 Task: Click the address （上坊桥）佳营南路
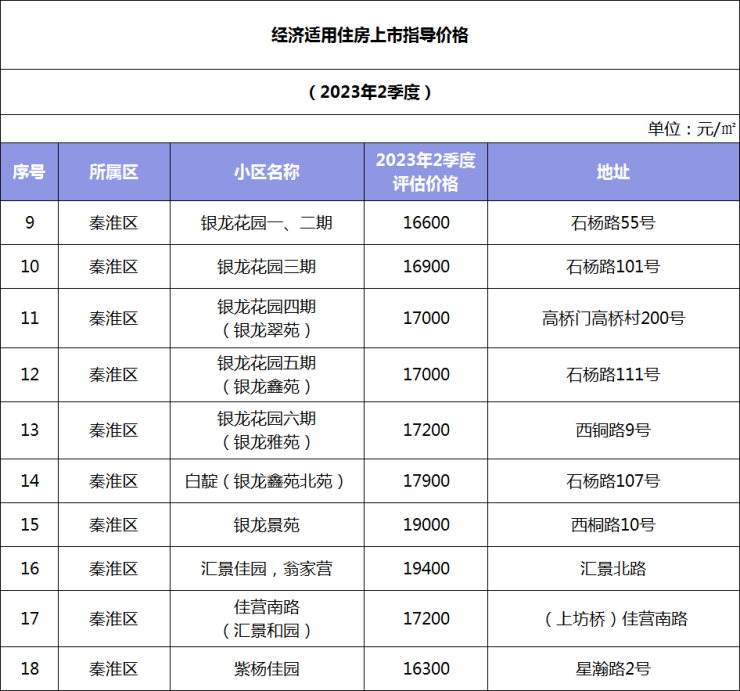613,619
